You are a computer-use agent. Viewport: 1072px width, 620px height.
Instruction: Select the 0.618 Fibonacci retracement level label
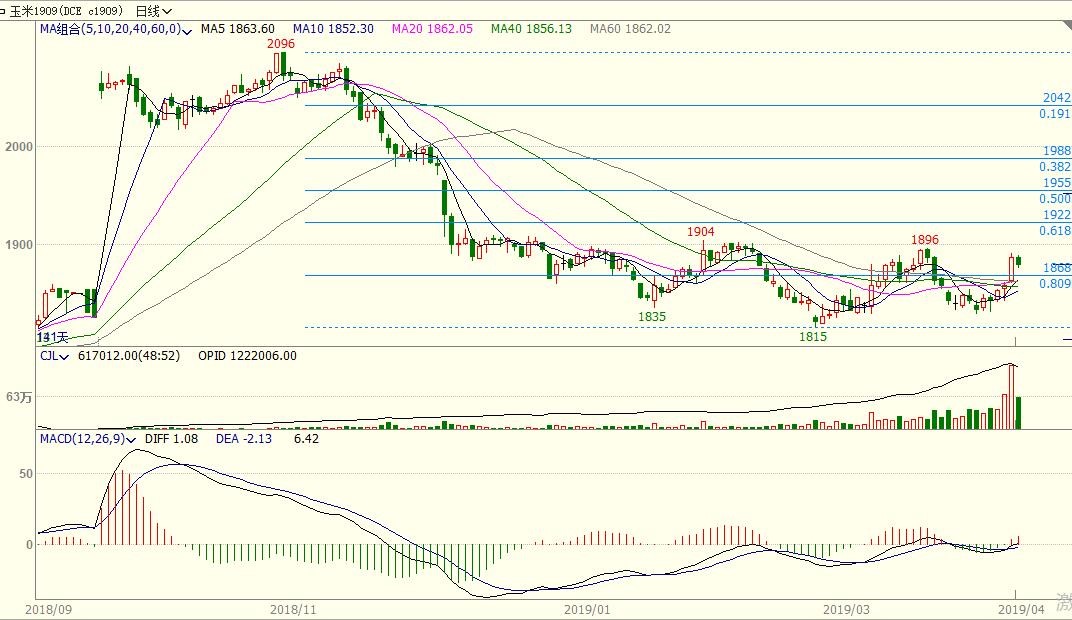(1054, 231)
